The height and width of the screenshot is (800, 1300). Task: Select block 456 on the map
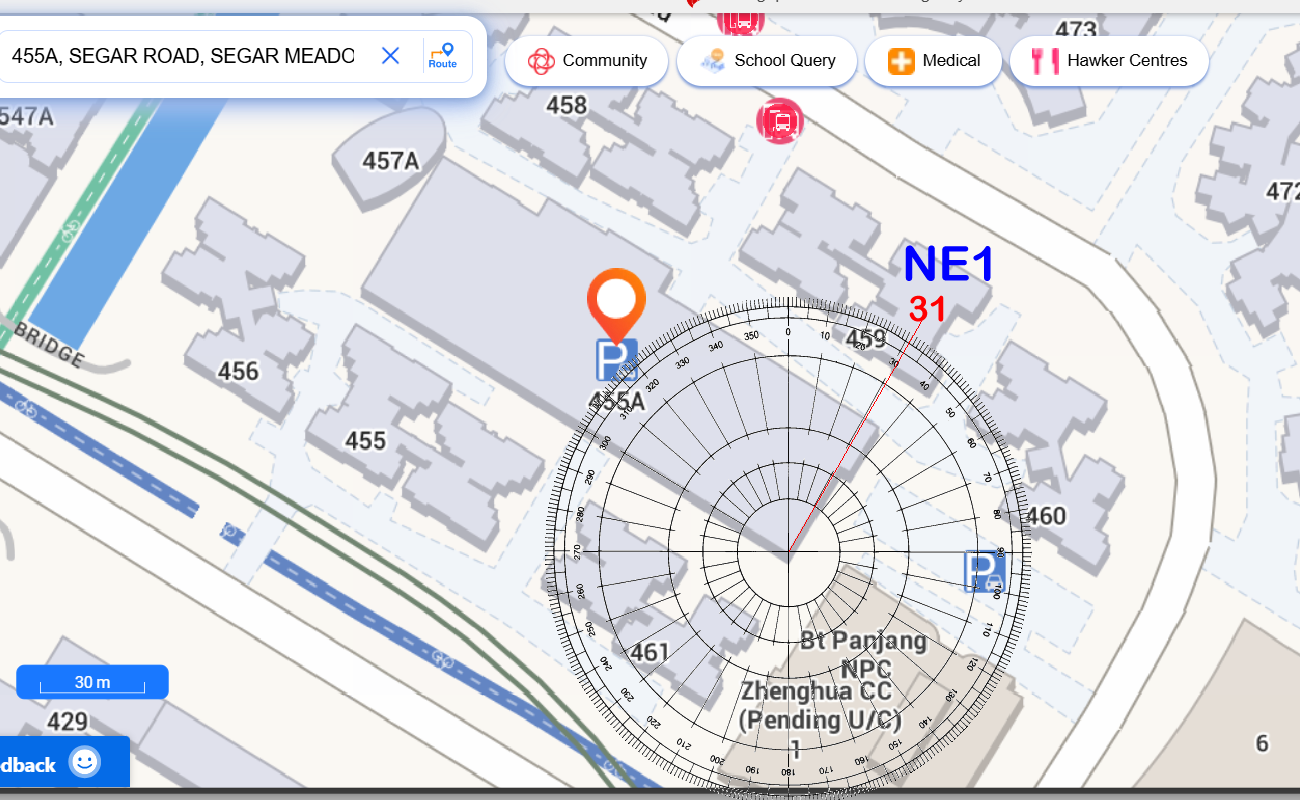click(x=238, y=372)
